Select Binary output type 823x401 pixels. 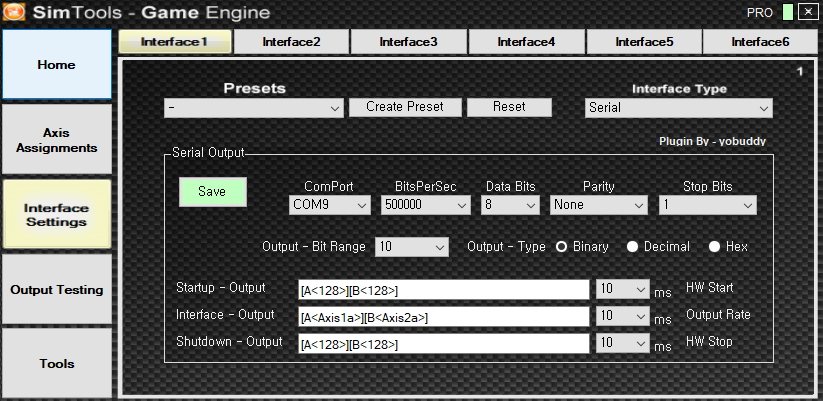coord(561,247)
